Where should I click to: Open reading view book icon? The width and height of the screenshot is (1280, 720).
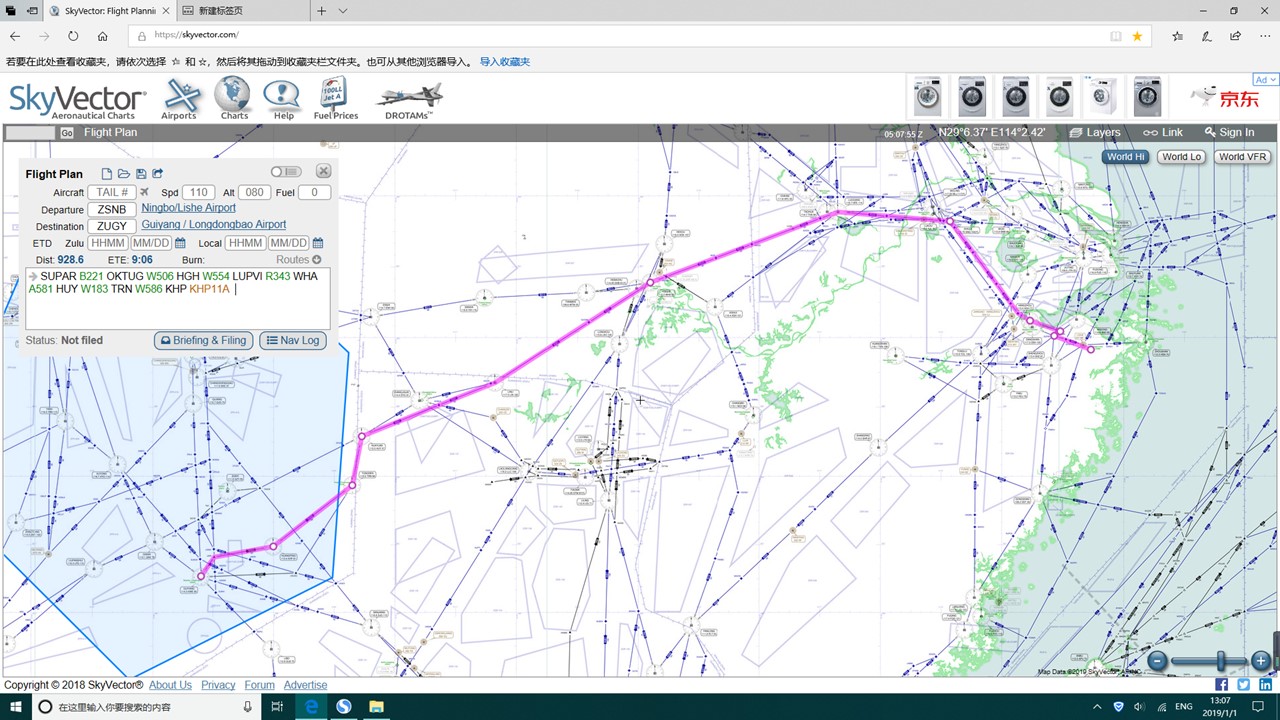click(1116, 36)
